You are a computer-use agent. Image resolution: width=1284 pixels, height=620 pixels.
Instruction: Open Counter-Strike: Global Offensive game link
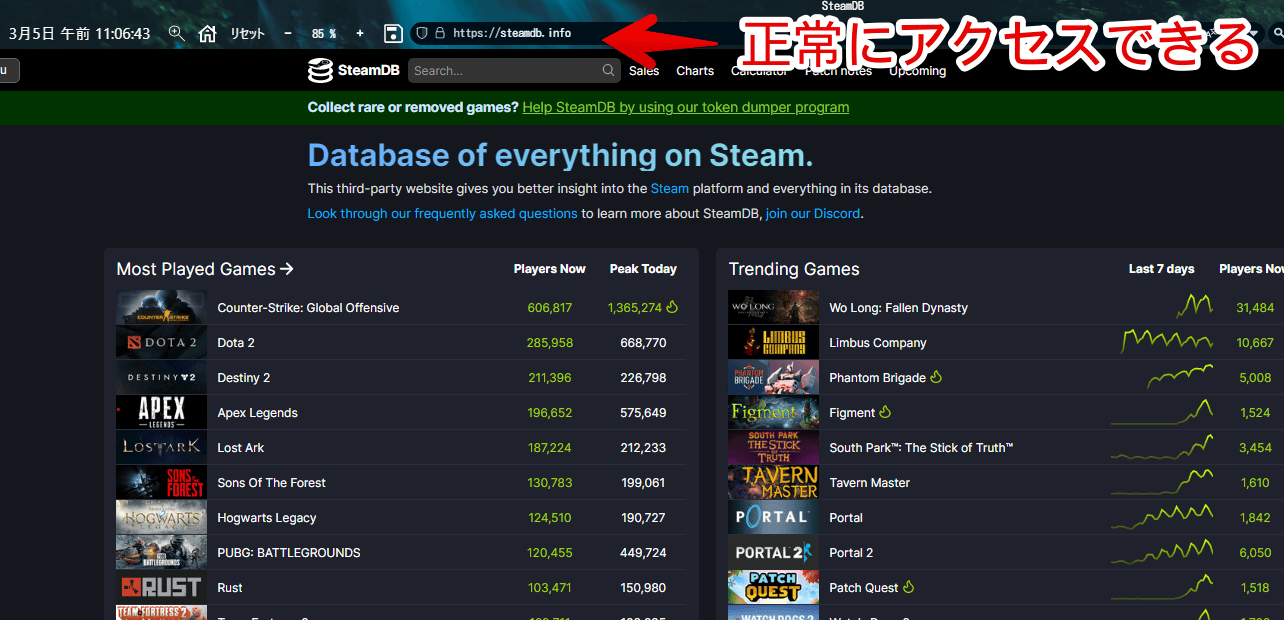(308, 308)
